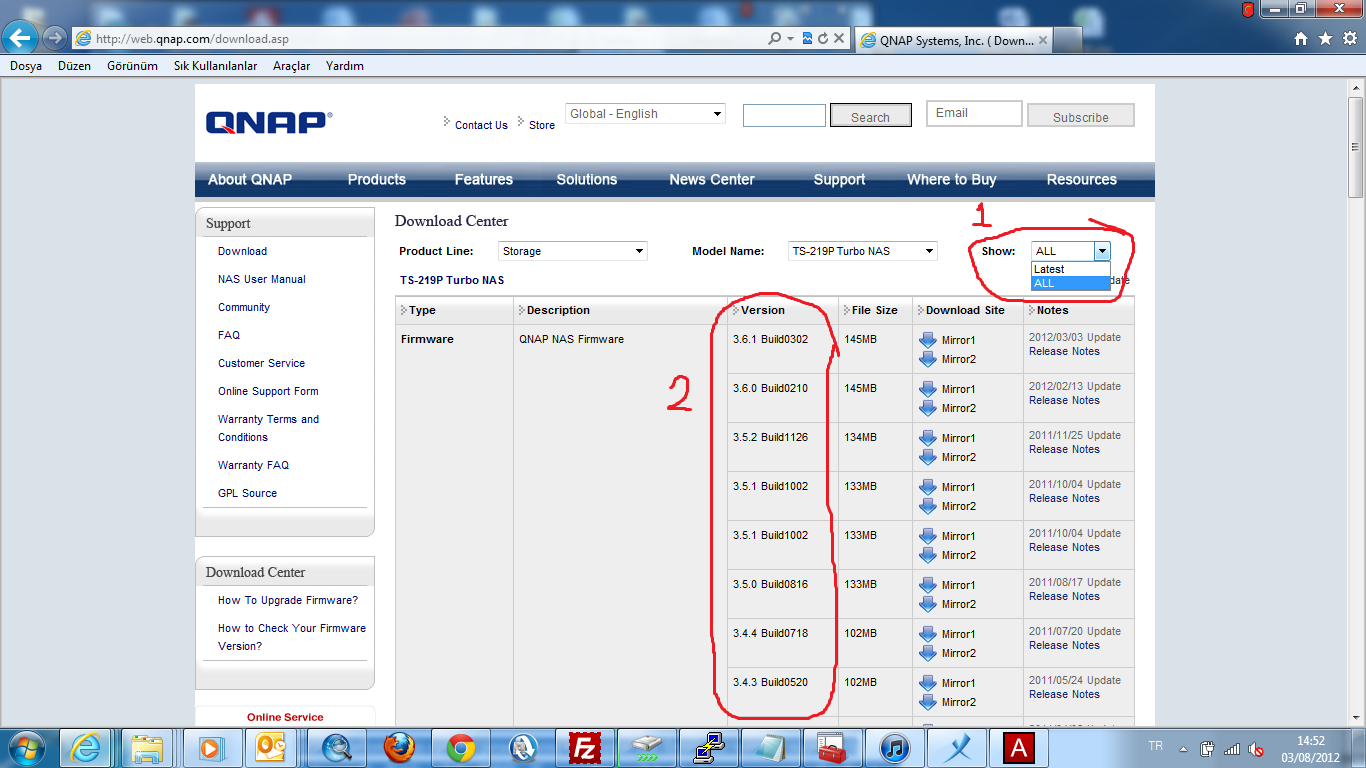The width and height of the screenshot is (1366, 768).
Task: Open the Products navigation menu
Action: pyautogui.click(x=377, y=180)
